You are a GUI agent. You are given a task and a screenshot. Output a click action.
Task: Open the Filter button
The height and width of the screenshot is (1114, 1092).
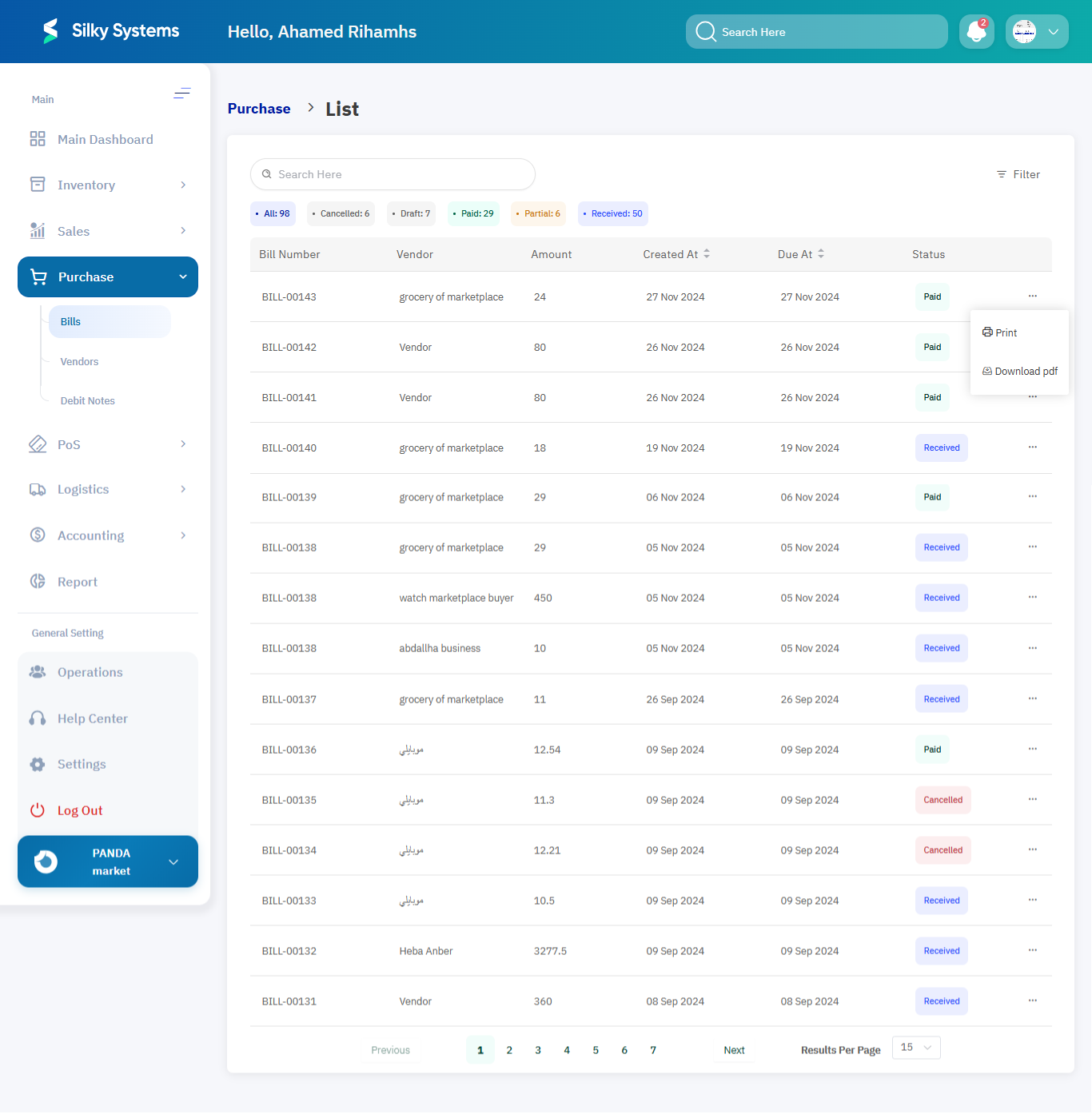[x=1018, y=175]
